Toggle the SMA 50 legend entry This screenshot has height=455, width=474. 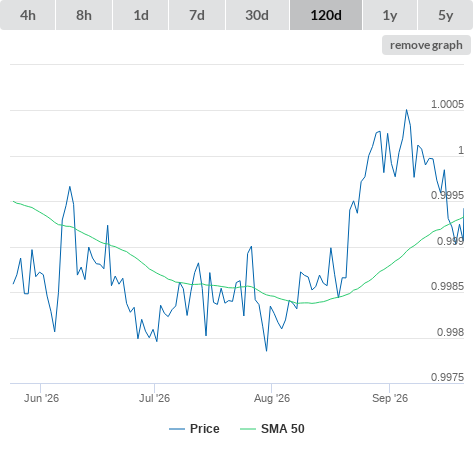click(283, 429)
